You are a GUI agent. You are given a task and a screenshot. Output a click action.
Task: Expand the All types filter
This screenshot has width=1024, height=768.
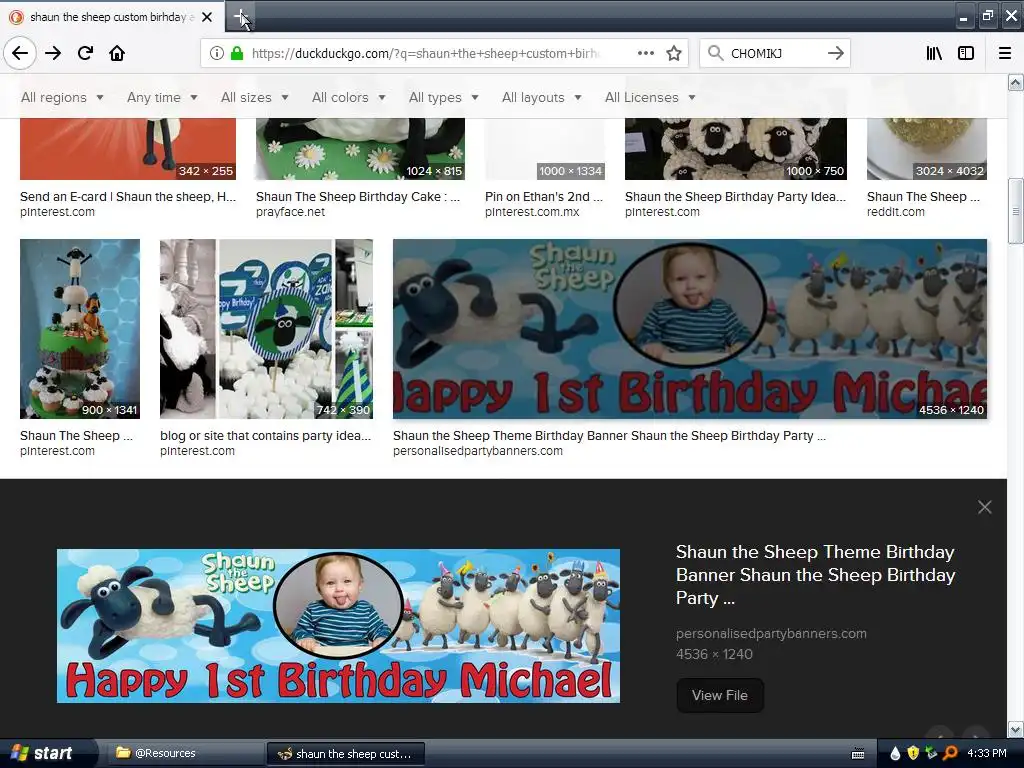point(443,97)
